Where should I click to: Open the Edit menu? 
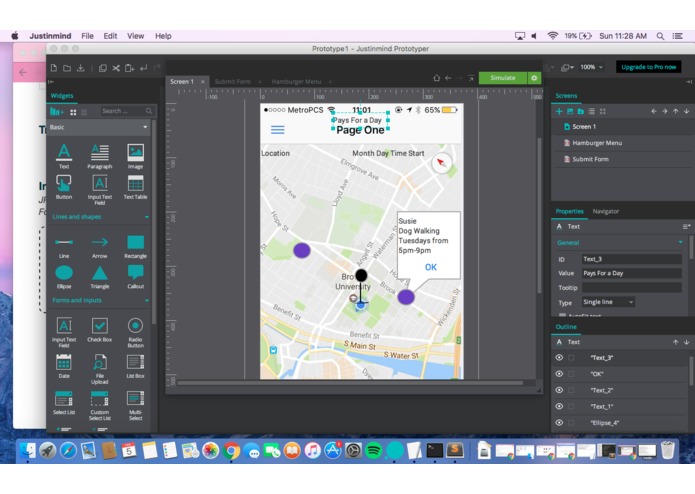[110, 36]
